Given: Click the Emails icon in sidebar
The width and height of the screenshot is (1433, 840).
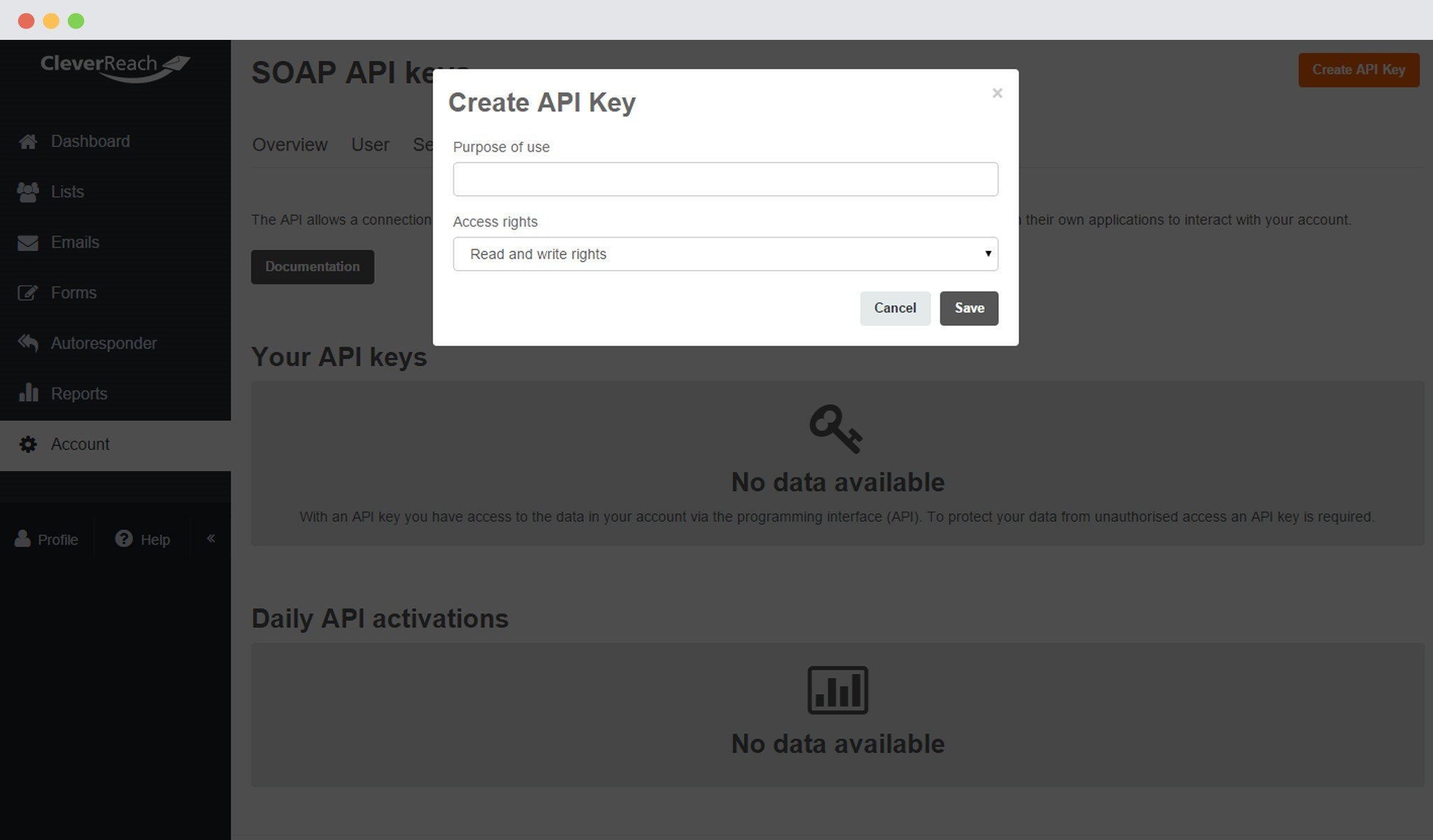Looking at the screenshot, I should point(26,241).
